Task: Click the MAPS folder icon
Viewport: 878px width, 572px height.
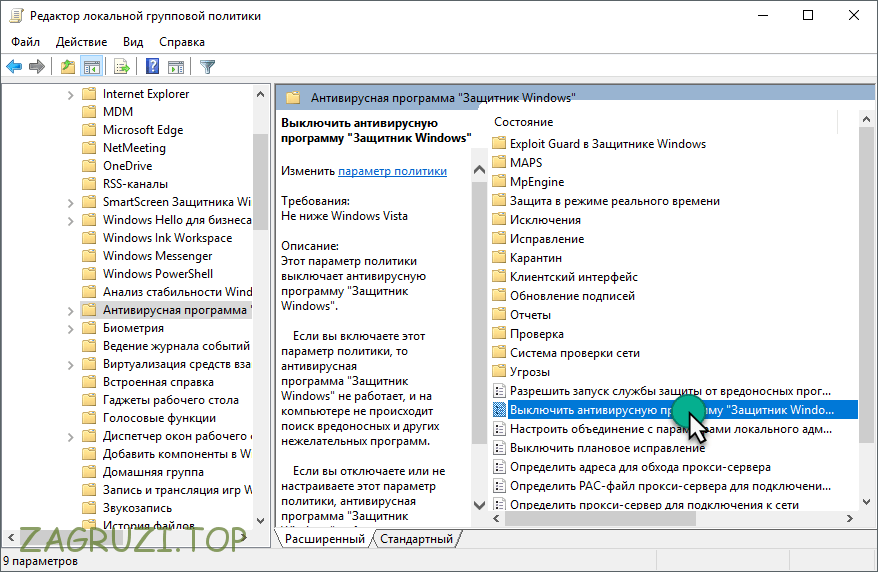Action: (x=499, y=162)
